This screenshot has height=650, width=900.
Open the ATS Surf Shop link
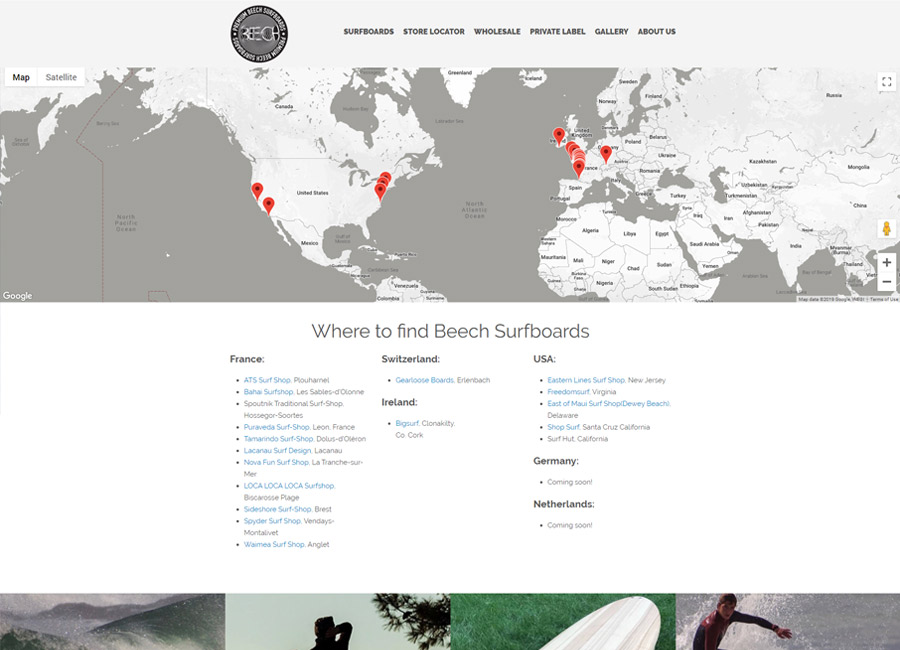pyautogui.click(x=267, y=381)
